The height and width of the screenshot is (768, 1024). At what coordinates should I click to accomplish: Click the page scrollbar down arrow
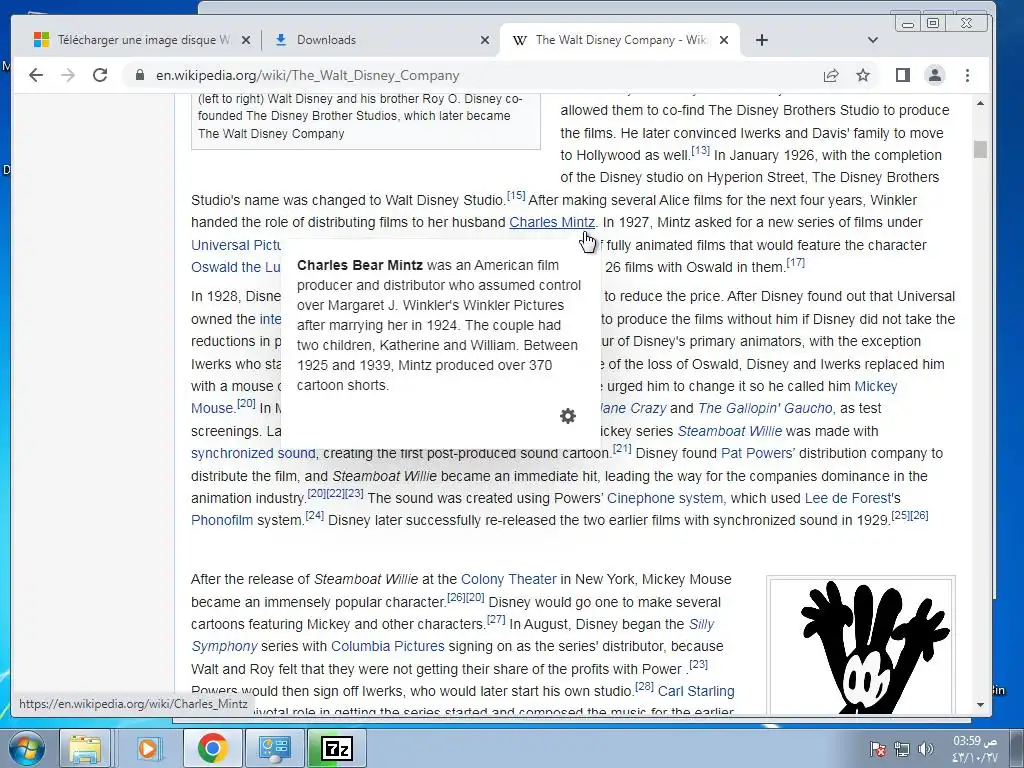coord(980,705)
